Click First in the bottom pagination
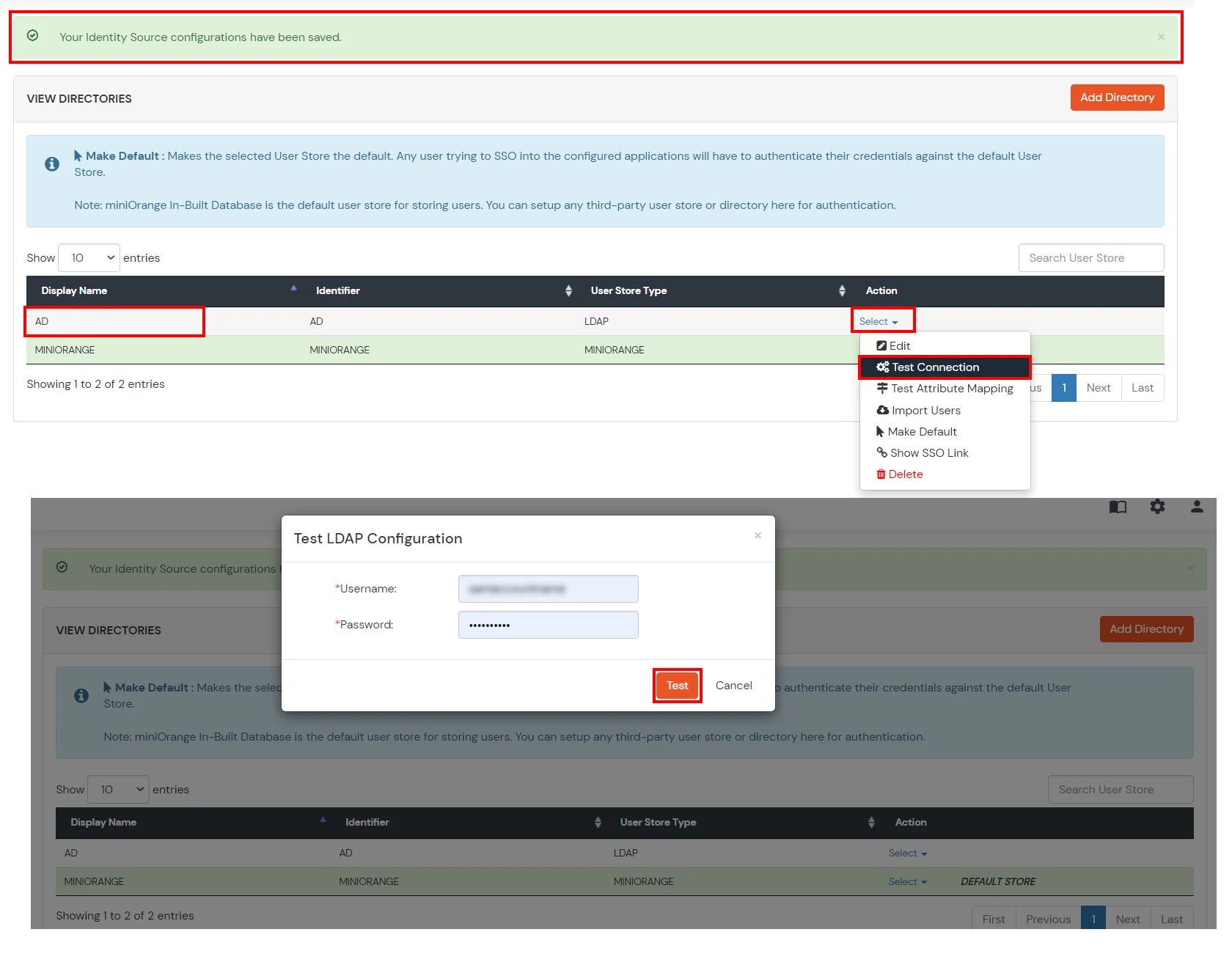Image resolution: width=1232 pixels, height=954 pixels. tap(994, 920)
